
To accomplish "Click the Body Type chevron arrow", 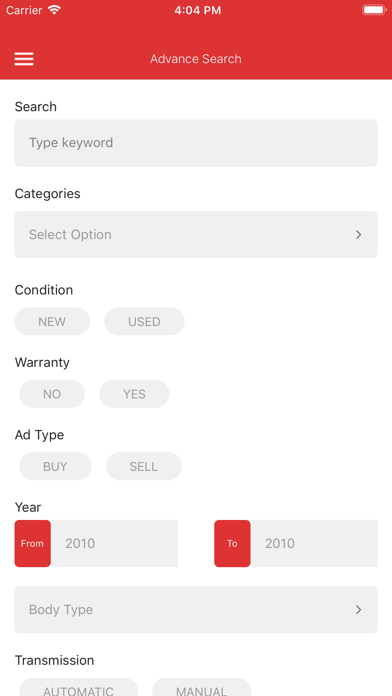I will click(359, 610).
